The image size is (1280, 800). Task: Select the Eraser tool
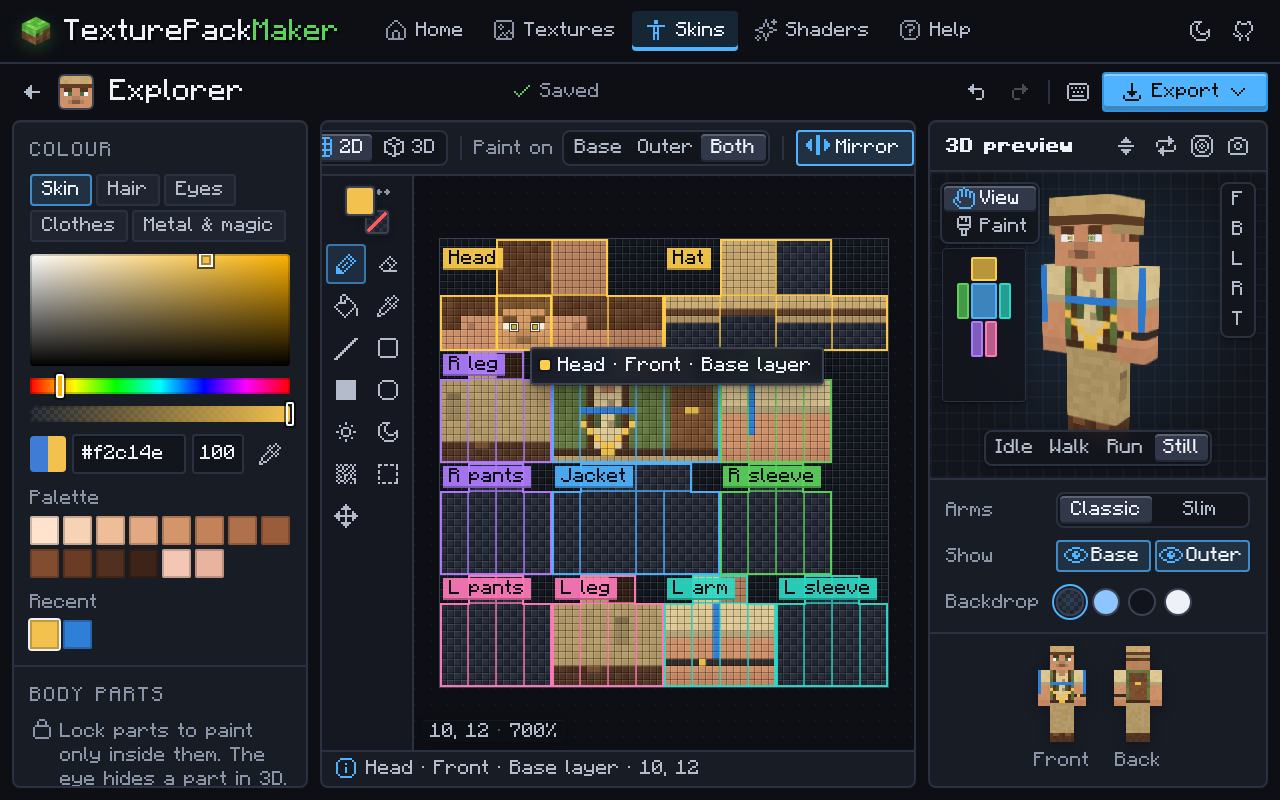[388, 264]
